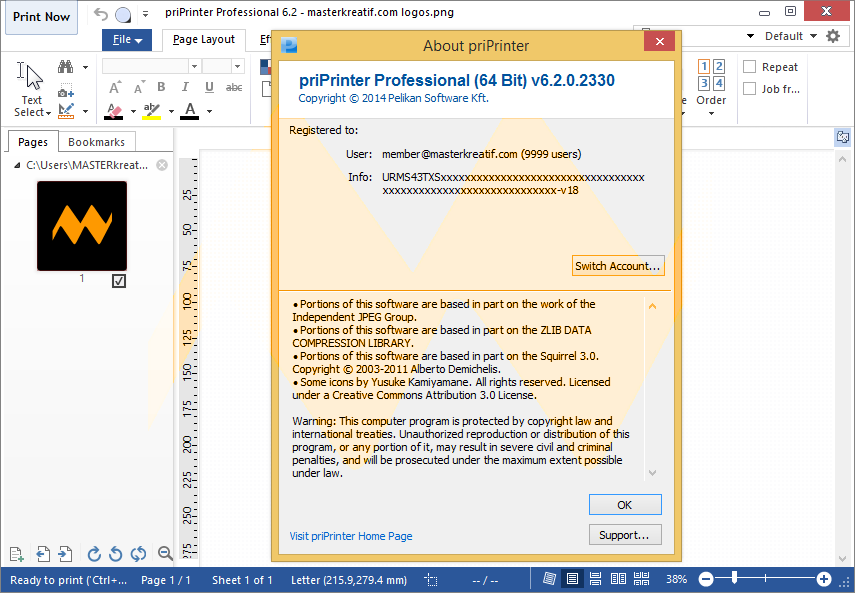The width and height of the screenshot is (855, 593).
Task: Click the eraser text color swatch
Action: [x=114, y=111]
